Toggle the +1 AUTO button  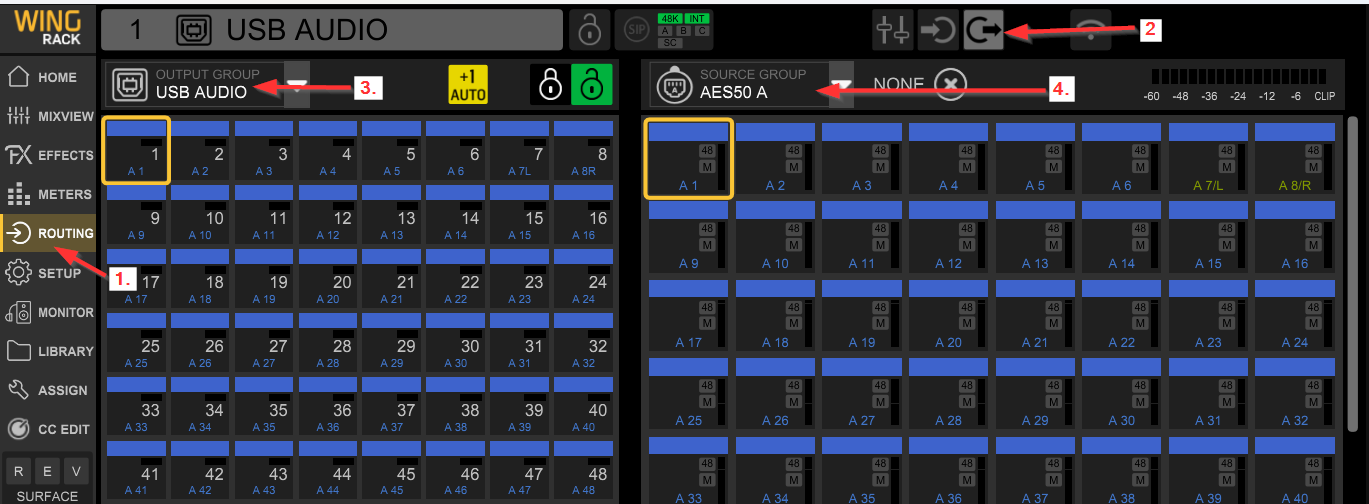pyautogui.click(x=468, y=85)
